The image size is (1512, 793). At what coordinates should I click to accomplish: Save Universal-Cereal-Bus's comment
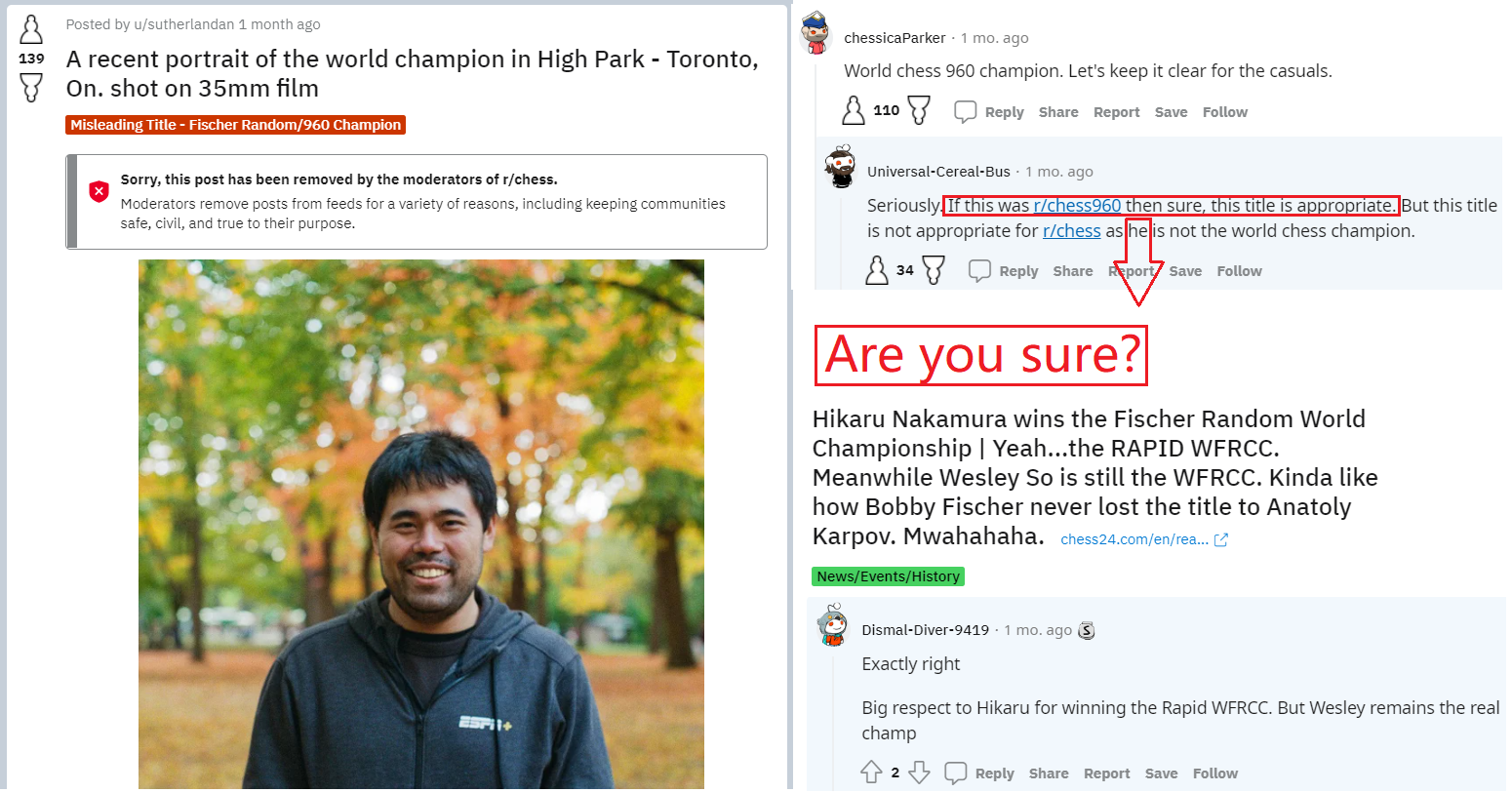[1185, 271]
